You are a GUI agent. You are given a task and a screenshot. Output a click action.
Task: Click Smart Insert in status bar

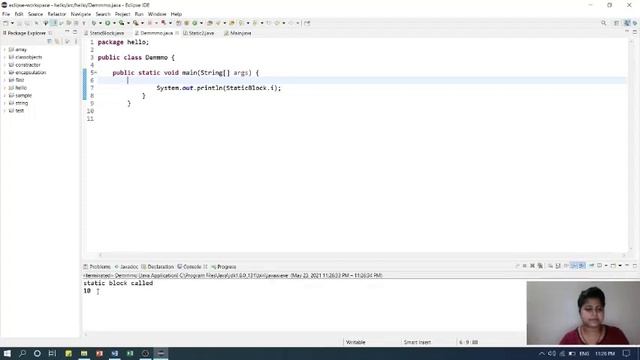pos(417,342)
